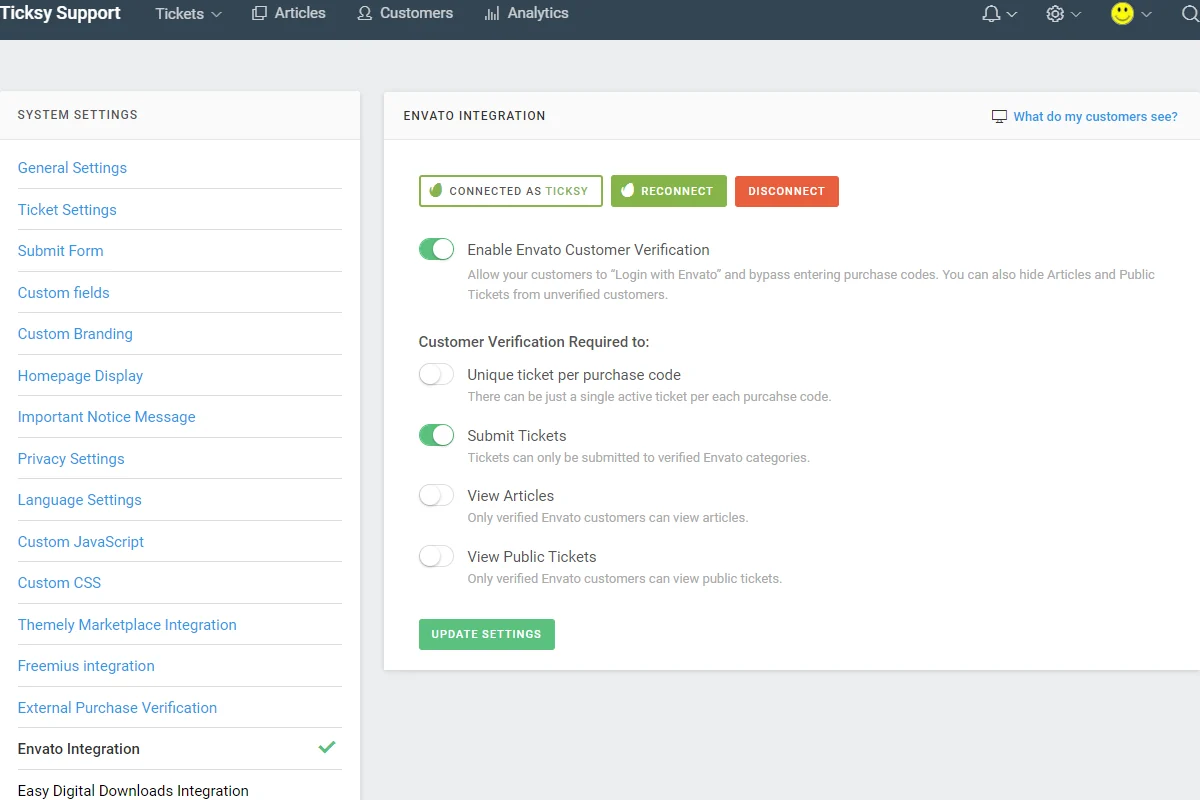Open the settings gear icon

coord(1055,14)
